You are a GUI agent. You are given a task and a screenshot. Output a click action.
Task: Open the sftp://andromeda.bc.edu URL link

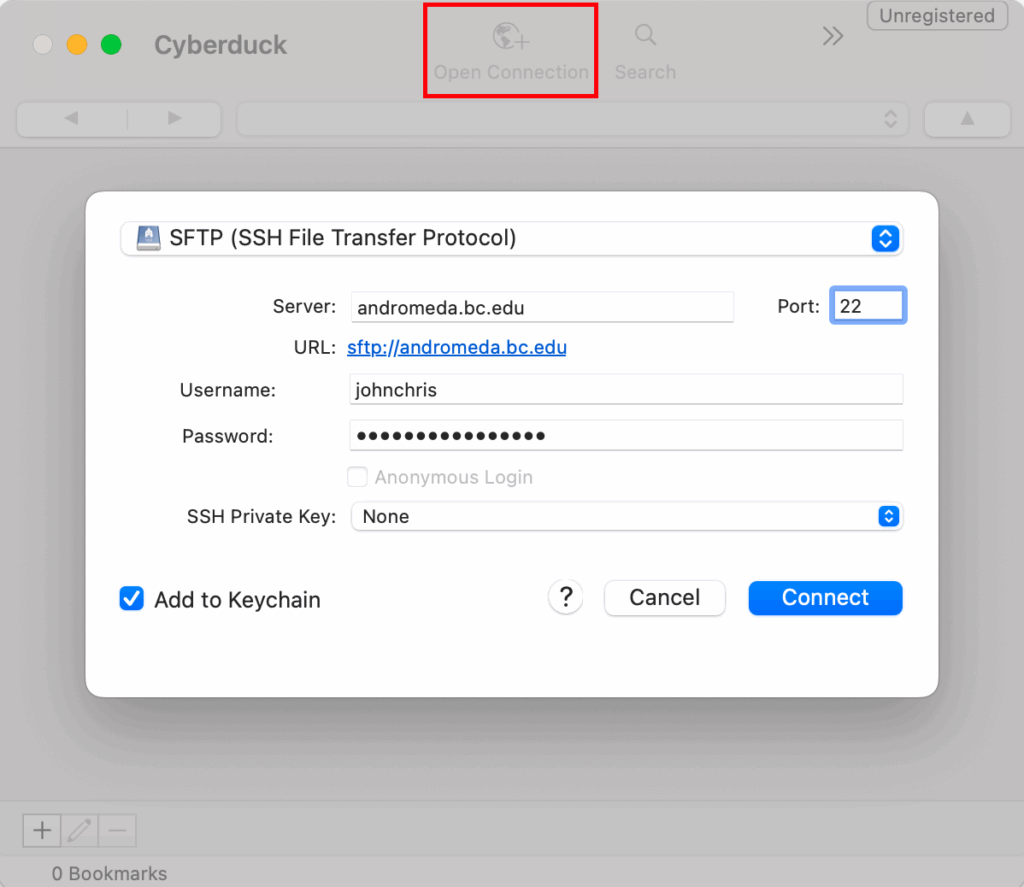(x=456, y=347)
